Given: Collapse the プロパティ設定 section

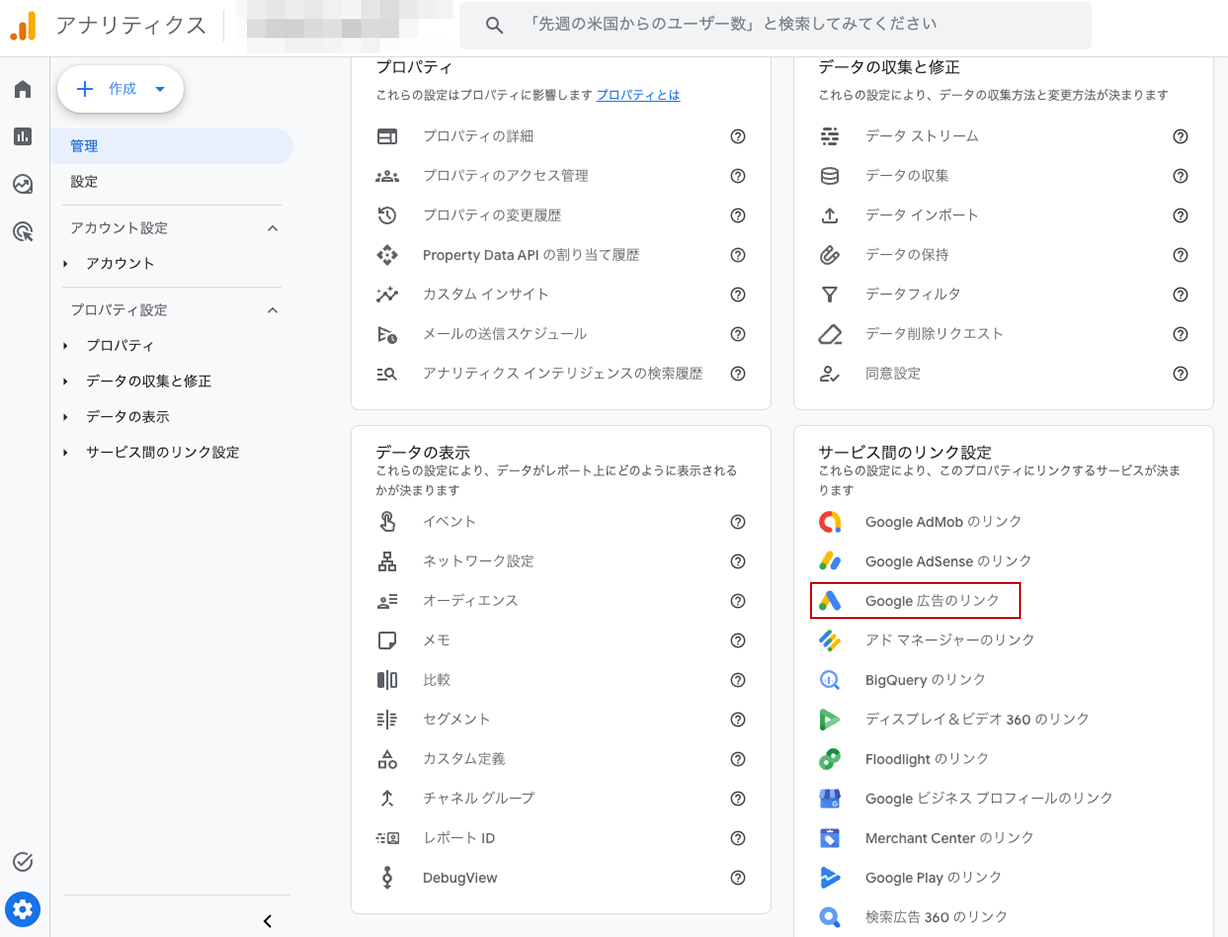Looking at the screenshot, I should pos(272,310).
